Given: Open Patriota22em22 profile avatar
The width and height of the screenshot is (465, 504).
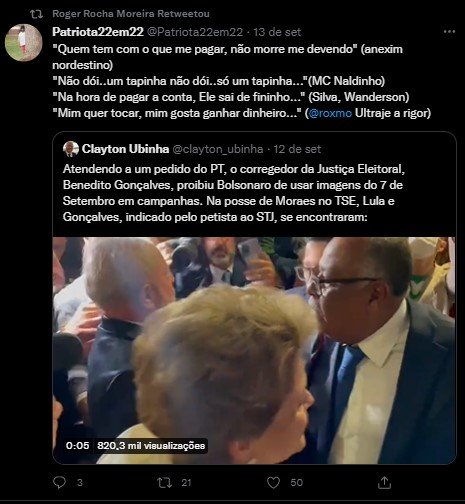Looking at the screenshot, I should click(x=24, y=43).
